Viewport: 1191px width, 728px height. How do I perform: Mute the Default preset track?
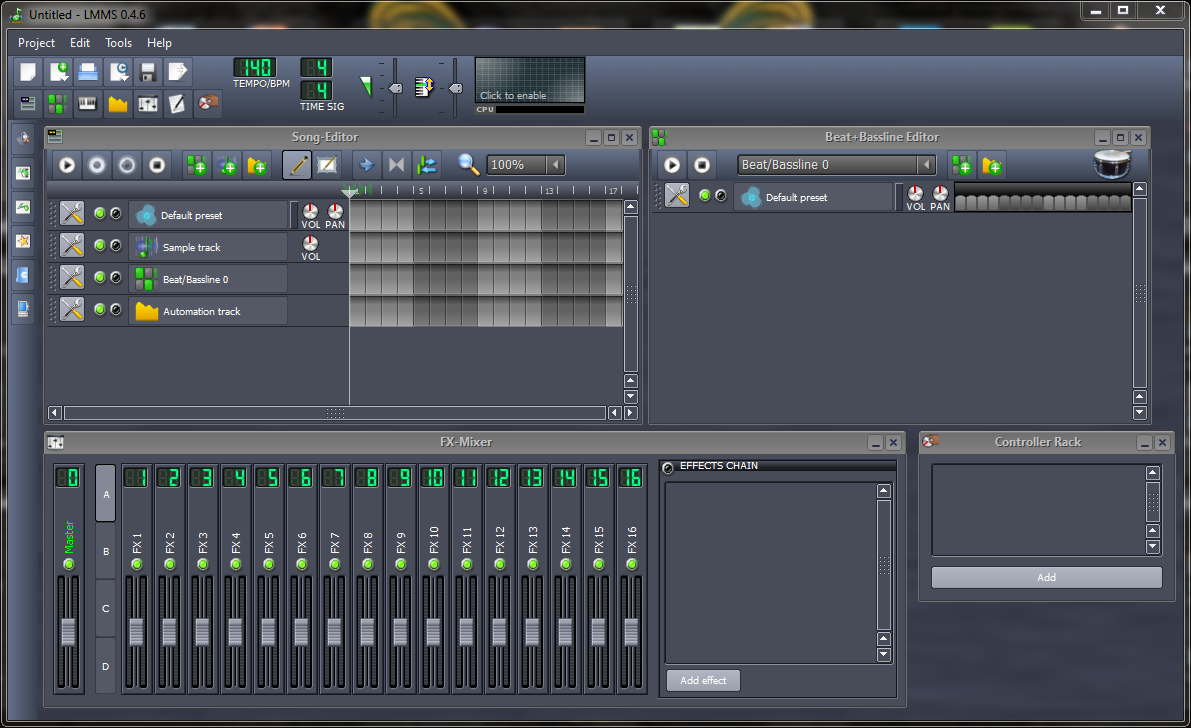100,213
